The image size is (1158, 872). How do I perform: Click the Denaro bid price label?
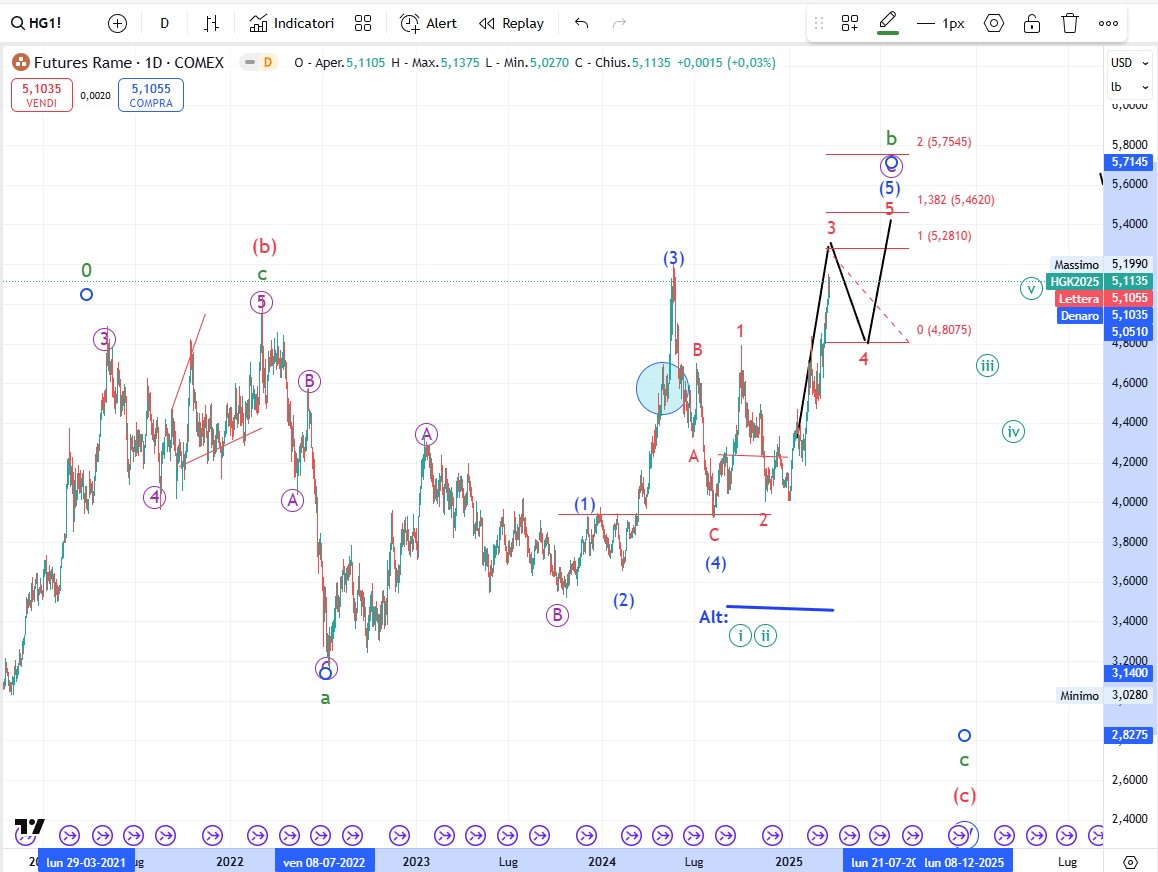1080,315
